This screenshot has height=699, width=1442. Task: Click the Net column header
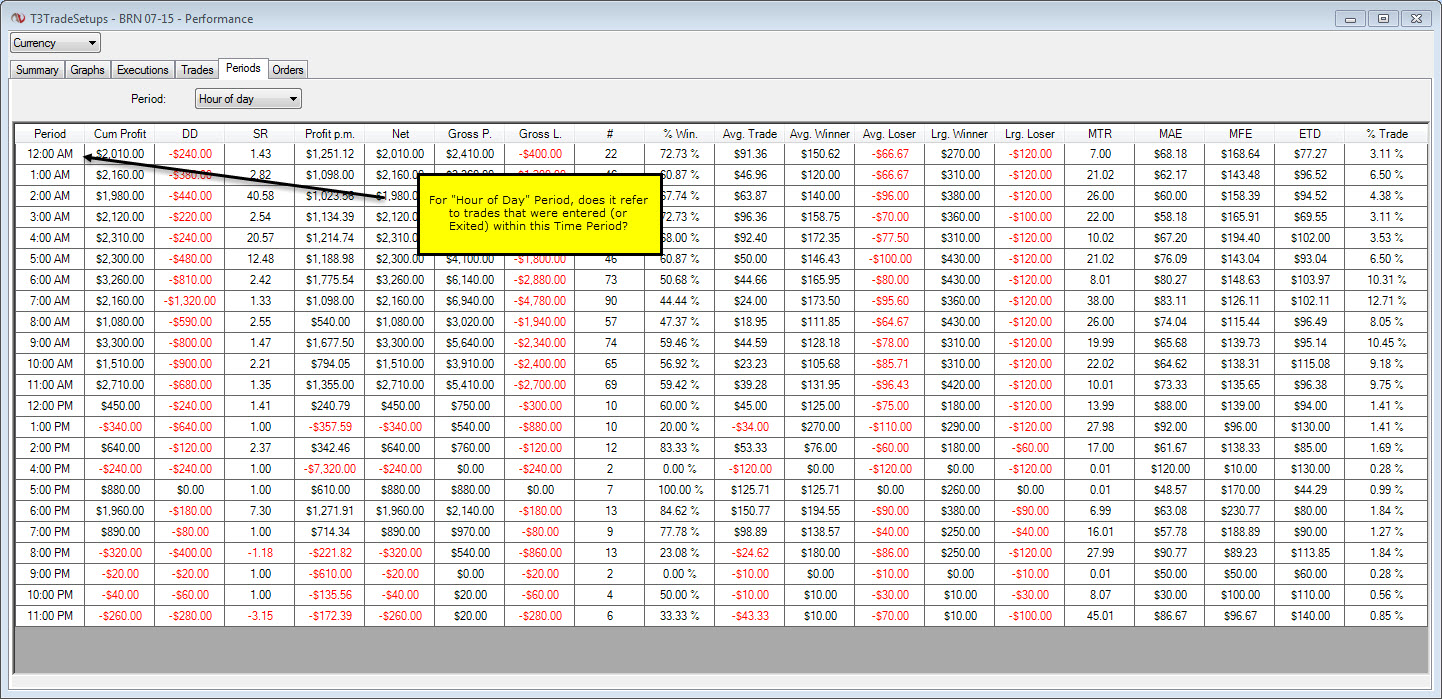[x=400, y=133]
